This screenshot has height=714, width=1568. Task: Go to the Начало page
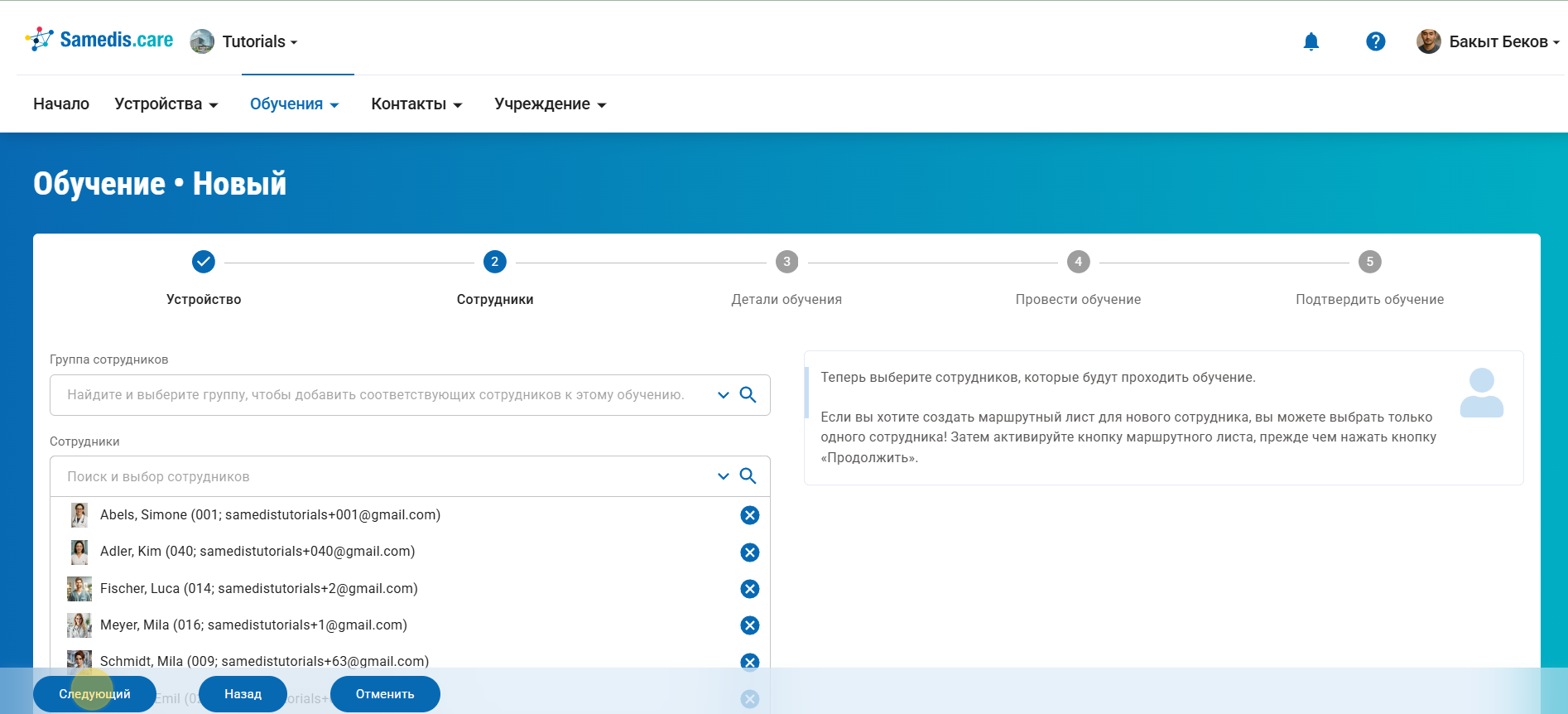pos(61,104)
